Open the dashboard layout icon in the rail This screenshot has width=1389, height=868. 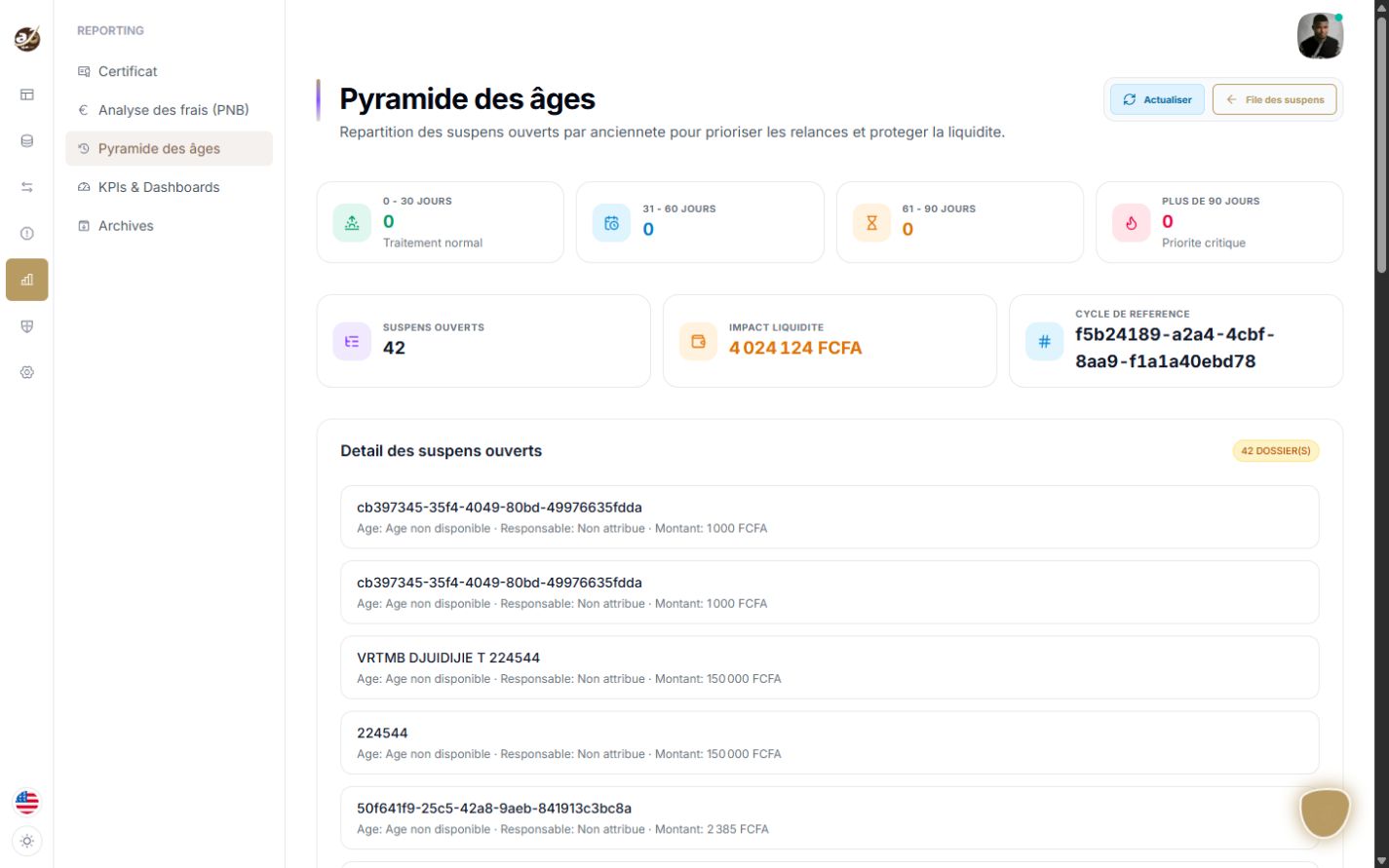pos(26,94)
